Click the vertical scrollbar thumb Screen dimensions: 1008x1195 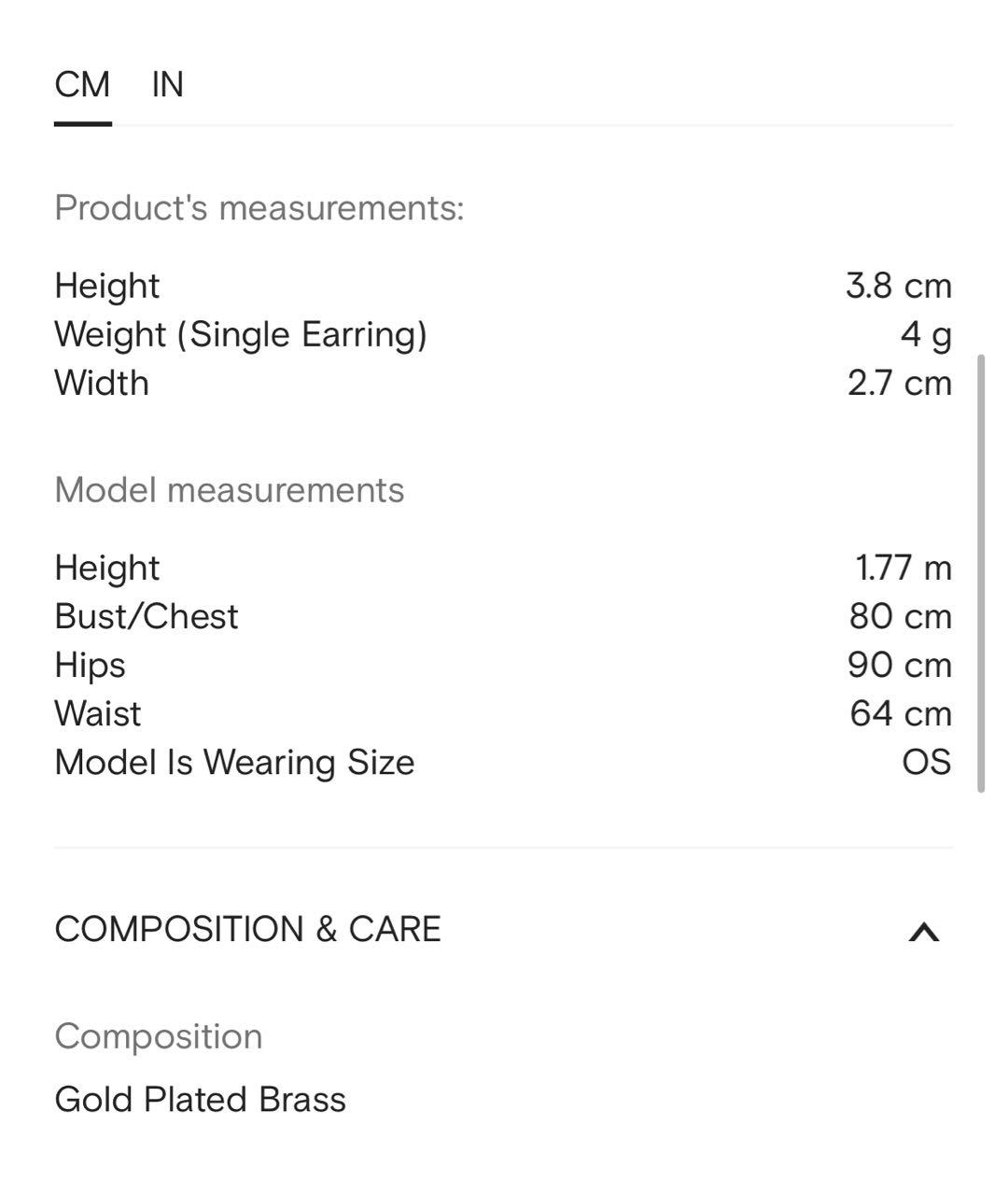point(980,573)
